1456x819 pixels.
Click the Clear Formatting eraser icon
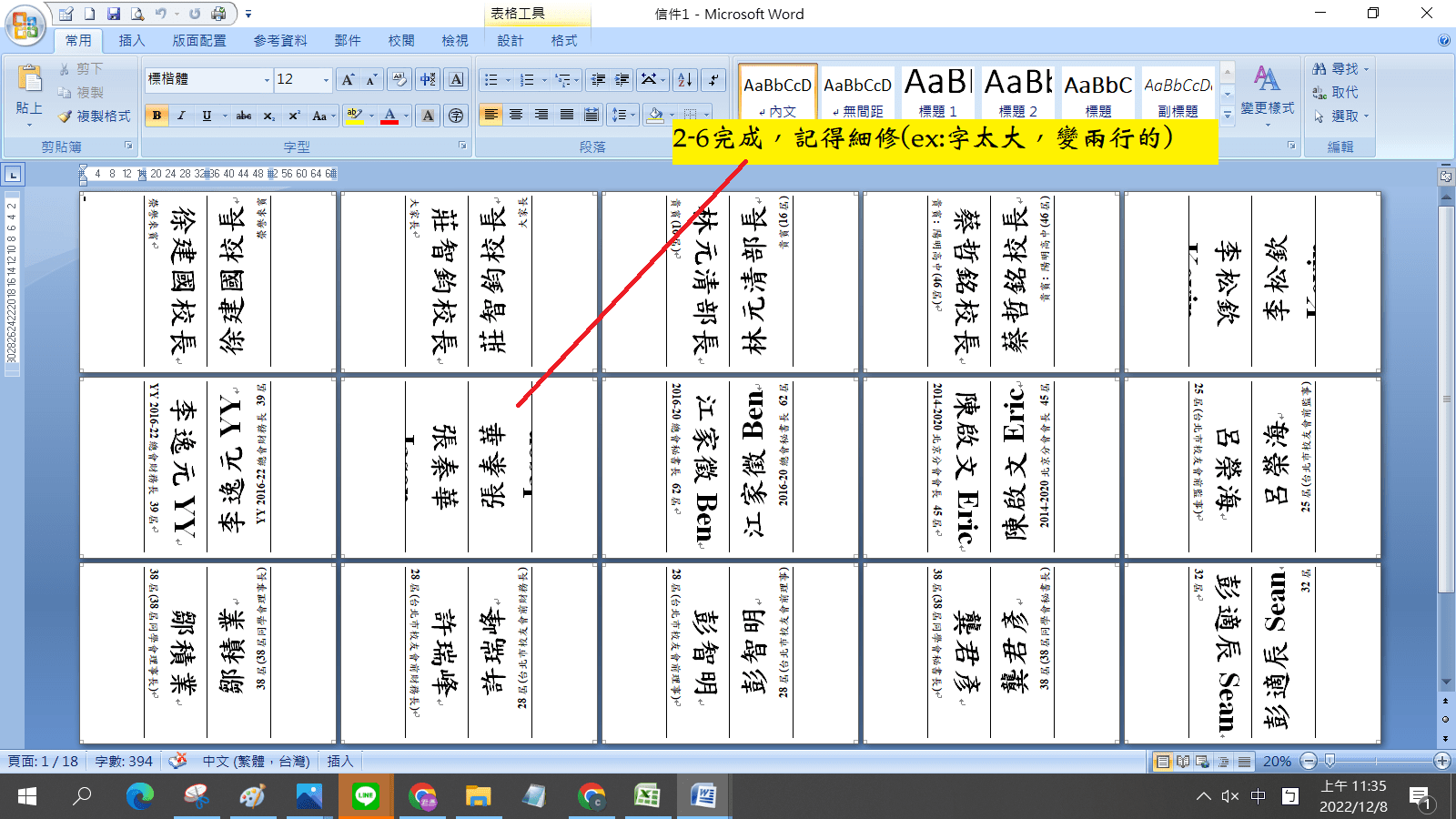tap(399, 80)
